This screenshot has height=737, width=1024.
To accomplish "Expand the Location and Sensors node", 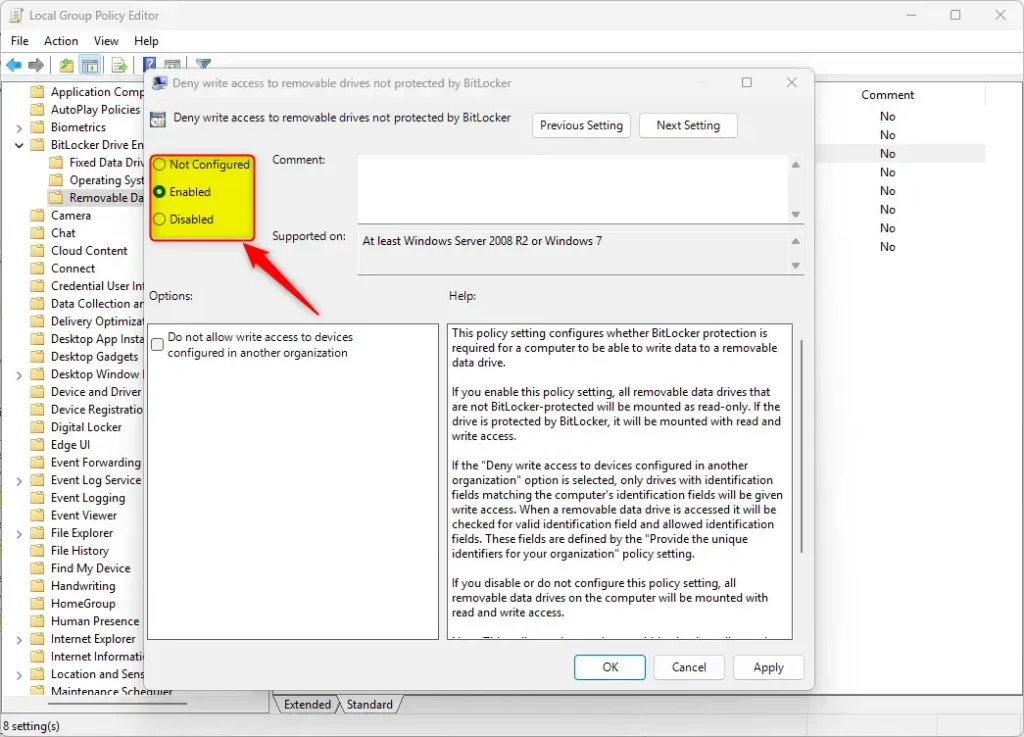I will tap(19, 674).
